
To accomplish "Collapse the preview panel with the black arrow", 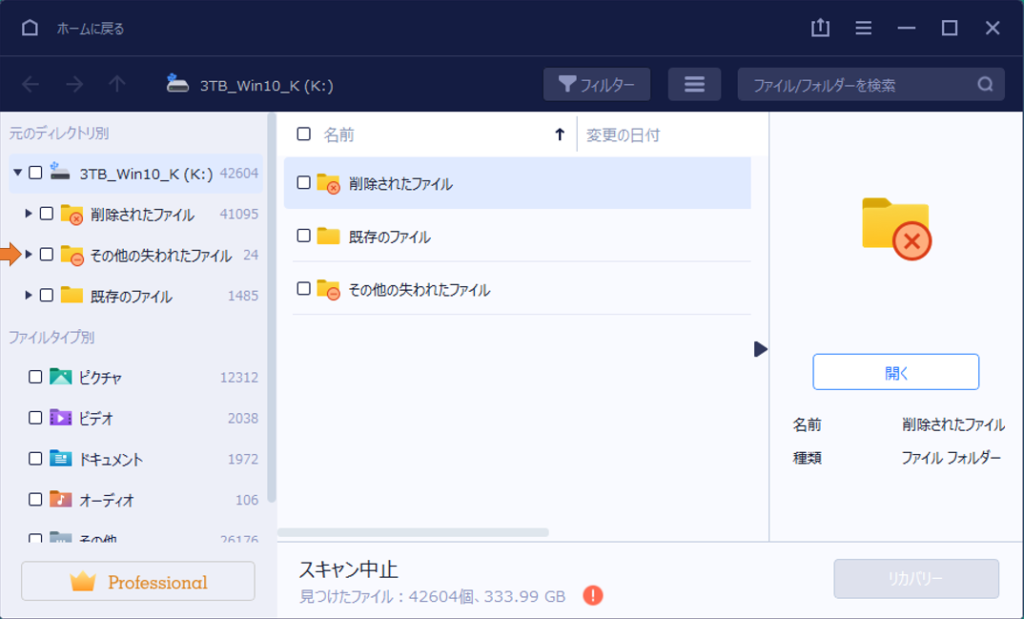I will pyautogui.click(x=761, y=349).
